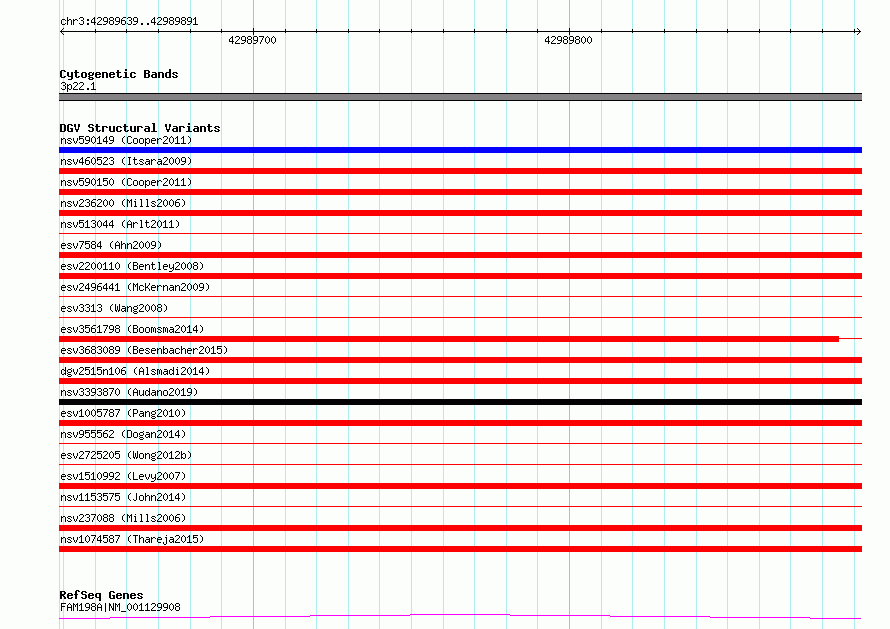The image size is (890, 629).
Task: Select the nsv590149 (Cooper2011) label
Action: tap(126, 140)
